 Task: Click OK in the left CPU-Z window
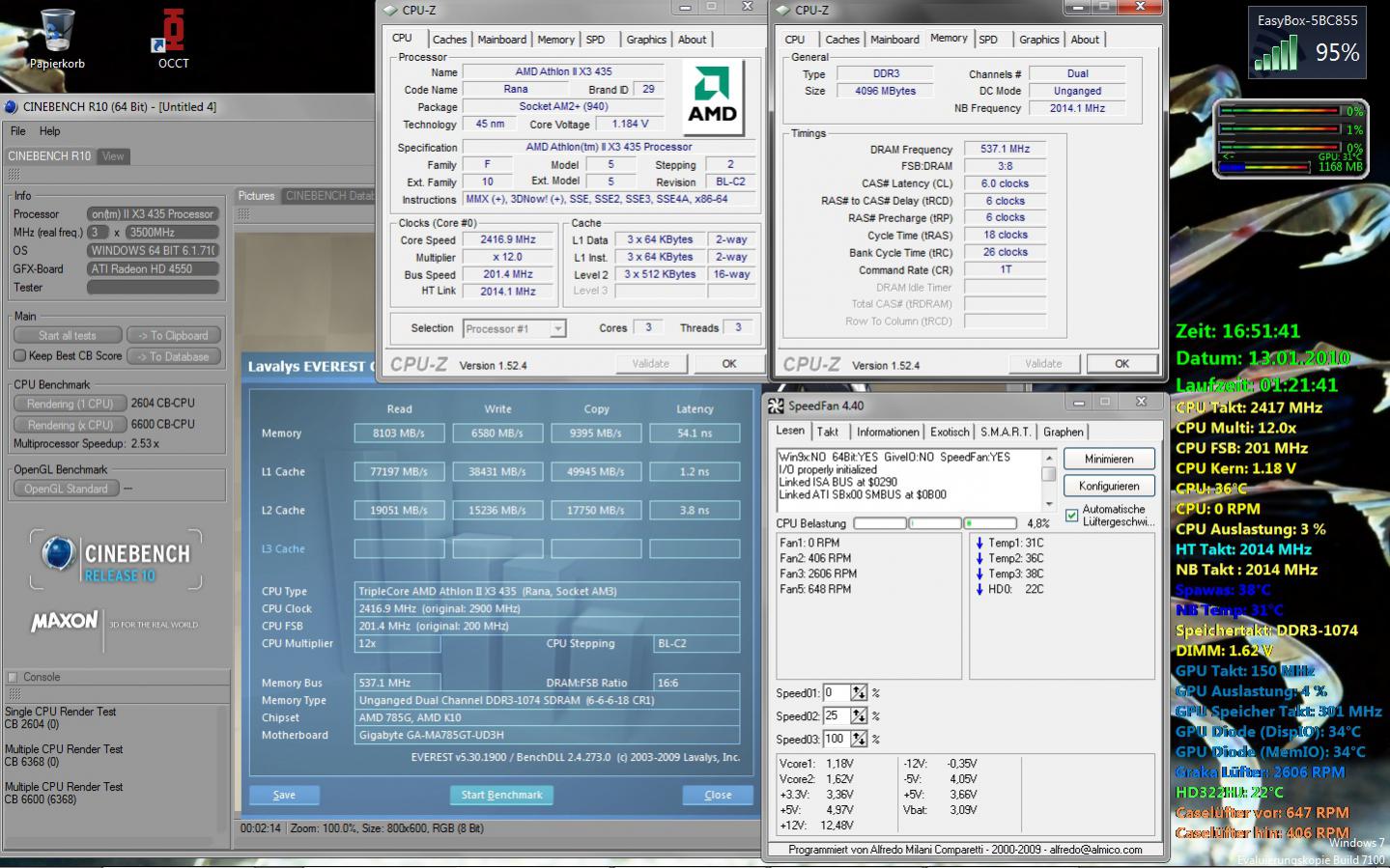(x=729, y=364)
